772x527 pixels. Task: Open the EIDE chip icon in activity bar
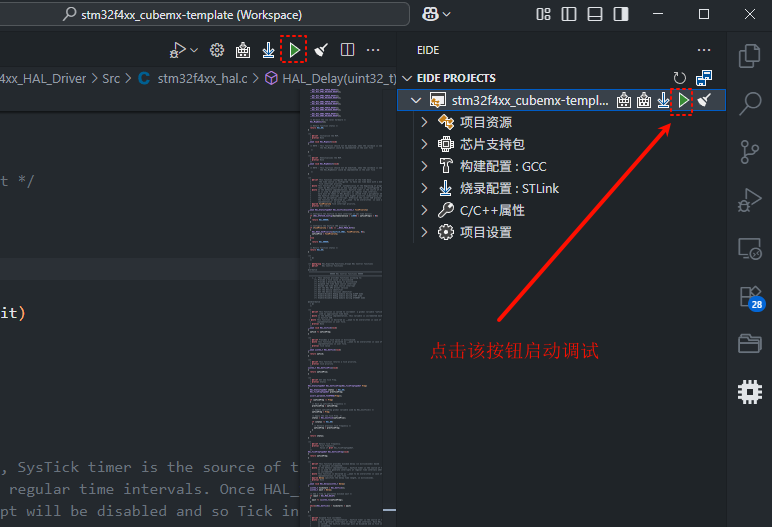pos(749,392)
